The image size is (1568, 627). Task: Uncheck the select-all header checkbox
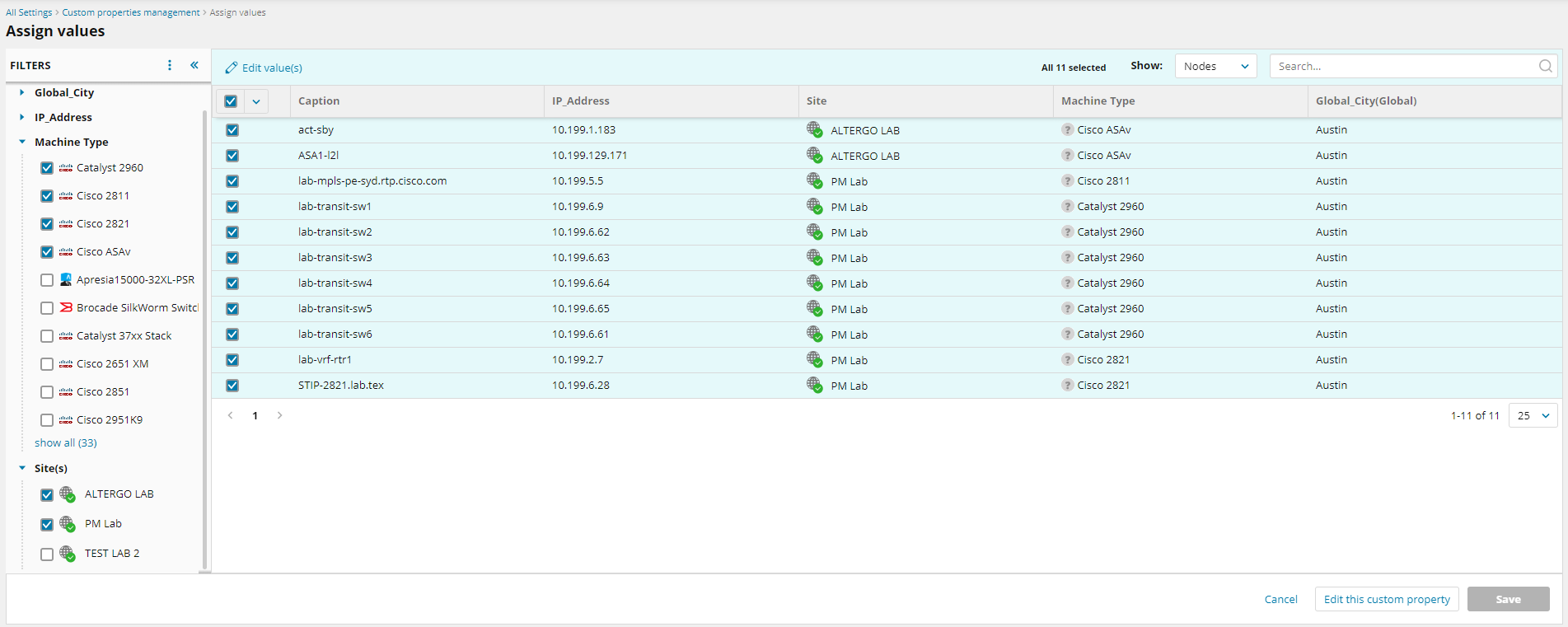click(x=231, y=101)
